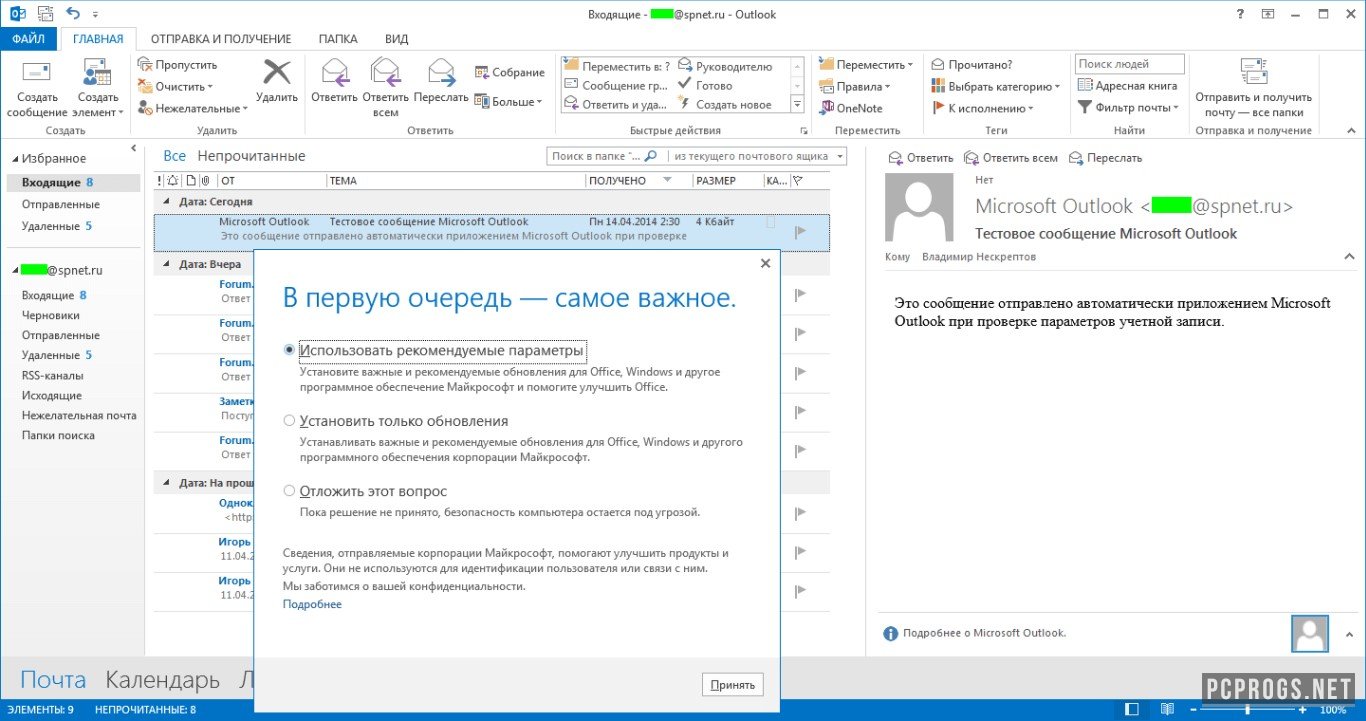Switch to the ВИД tab
This screenshot has width=1366, height=721.
point(396,39)
